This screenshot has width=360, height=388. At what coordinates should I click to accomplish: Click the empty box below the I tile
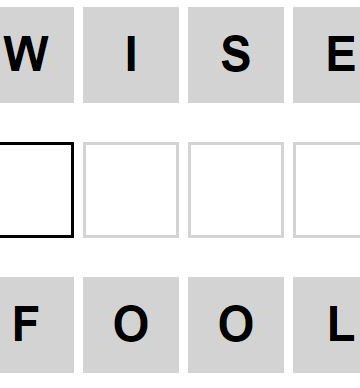click(x=131, y=190)
